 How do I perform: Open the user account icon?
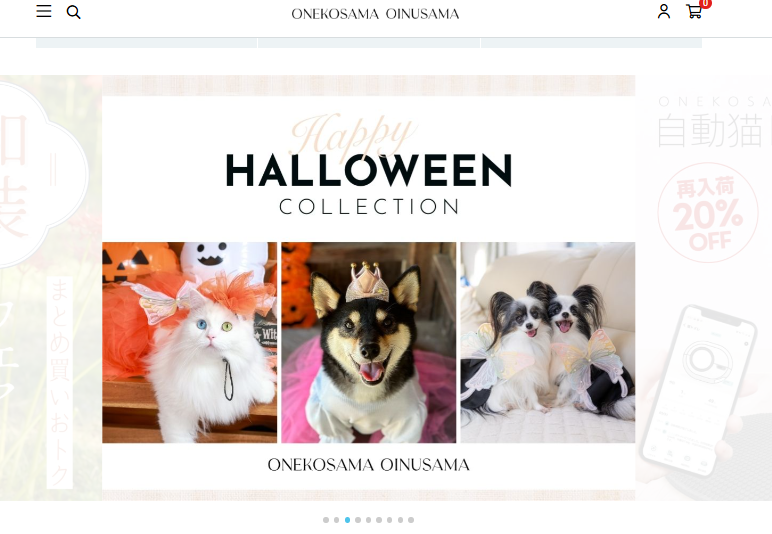coord(664,11)
